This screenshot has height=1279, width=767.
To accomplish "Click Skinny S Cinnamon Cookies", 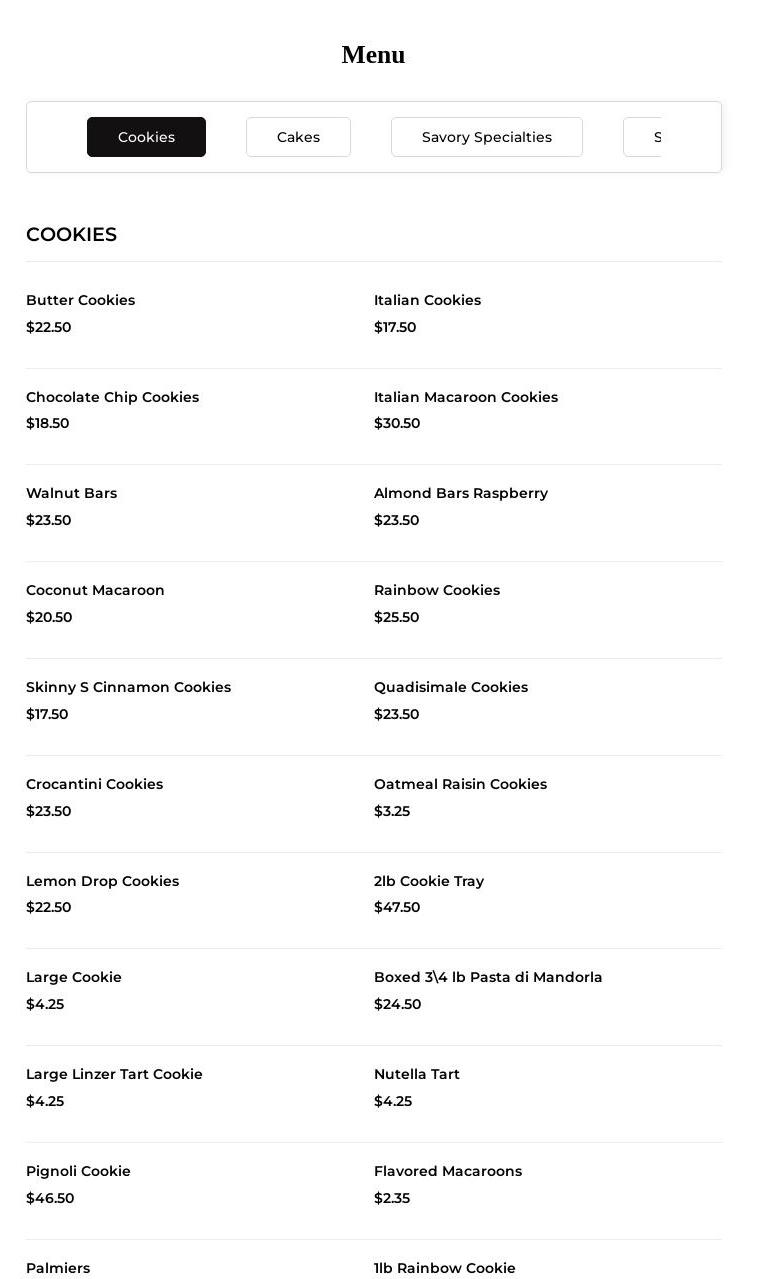I will [128, 687].
